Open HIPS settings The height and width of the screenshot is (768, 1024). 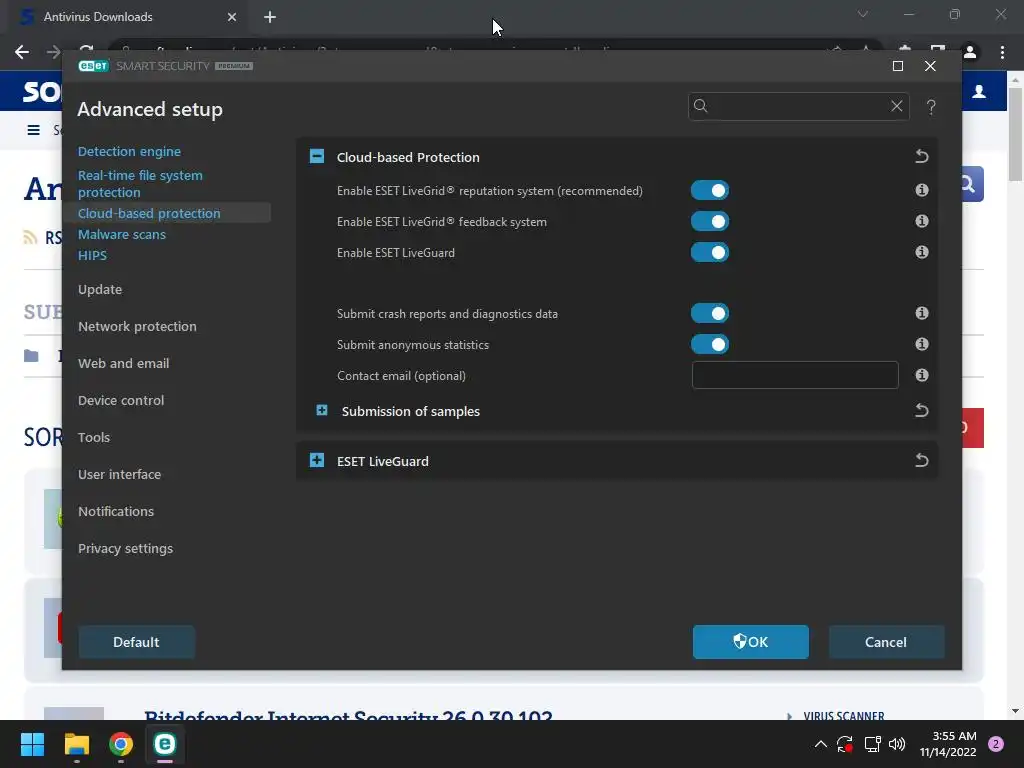[x=92, y=255]
